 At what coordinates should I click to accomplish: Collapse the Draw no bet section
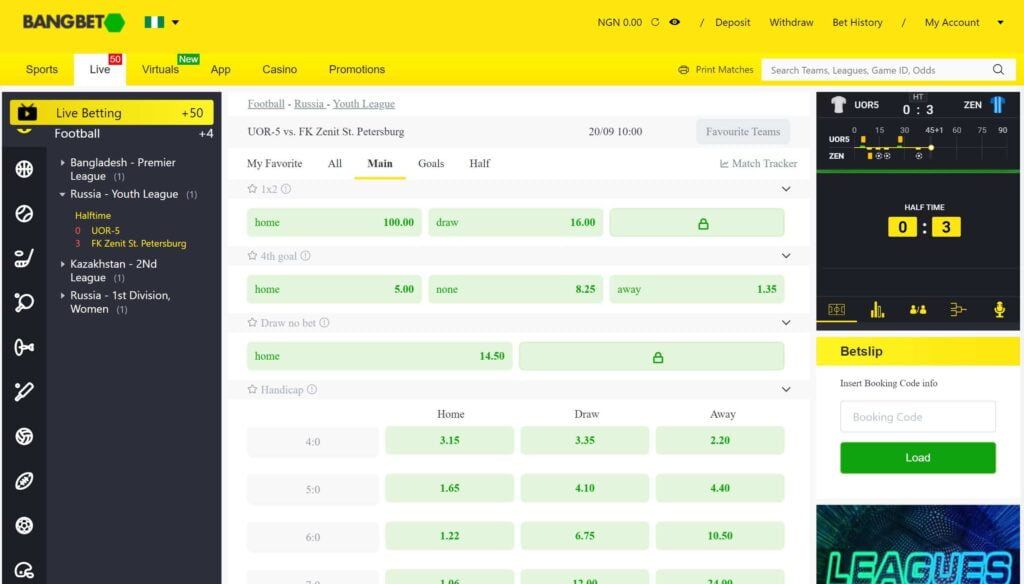point(786,323)
